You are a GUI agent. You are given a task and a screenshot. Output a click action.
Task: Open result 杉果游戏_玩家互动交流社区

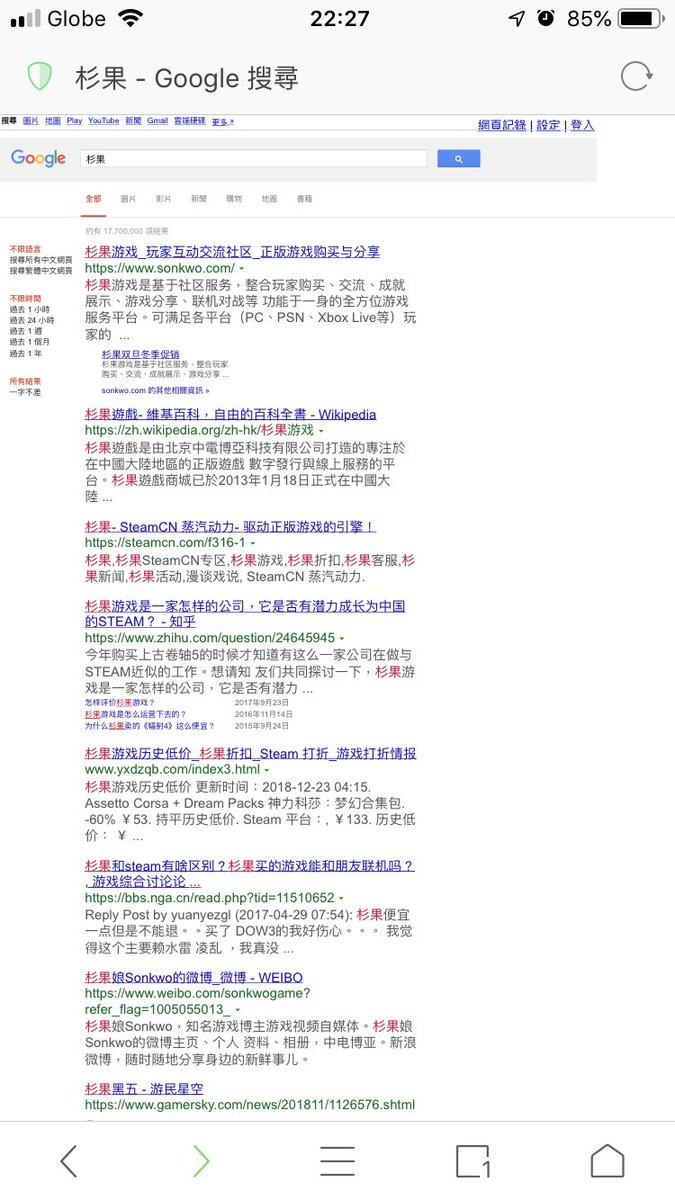point(232,252)
